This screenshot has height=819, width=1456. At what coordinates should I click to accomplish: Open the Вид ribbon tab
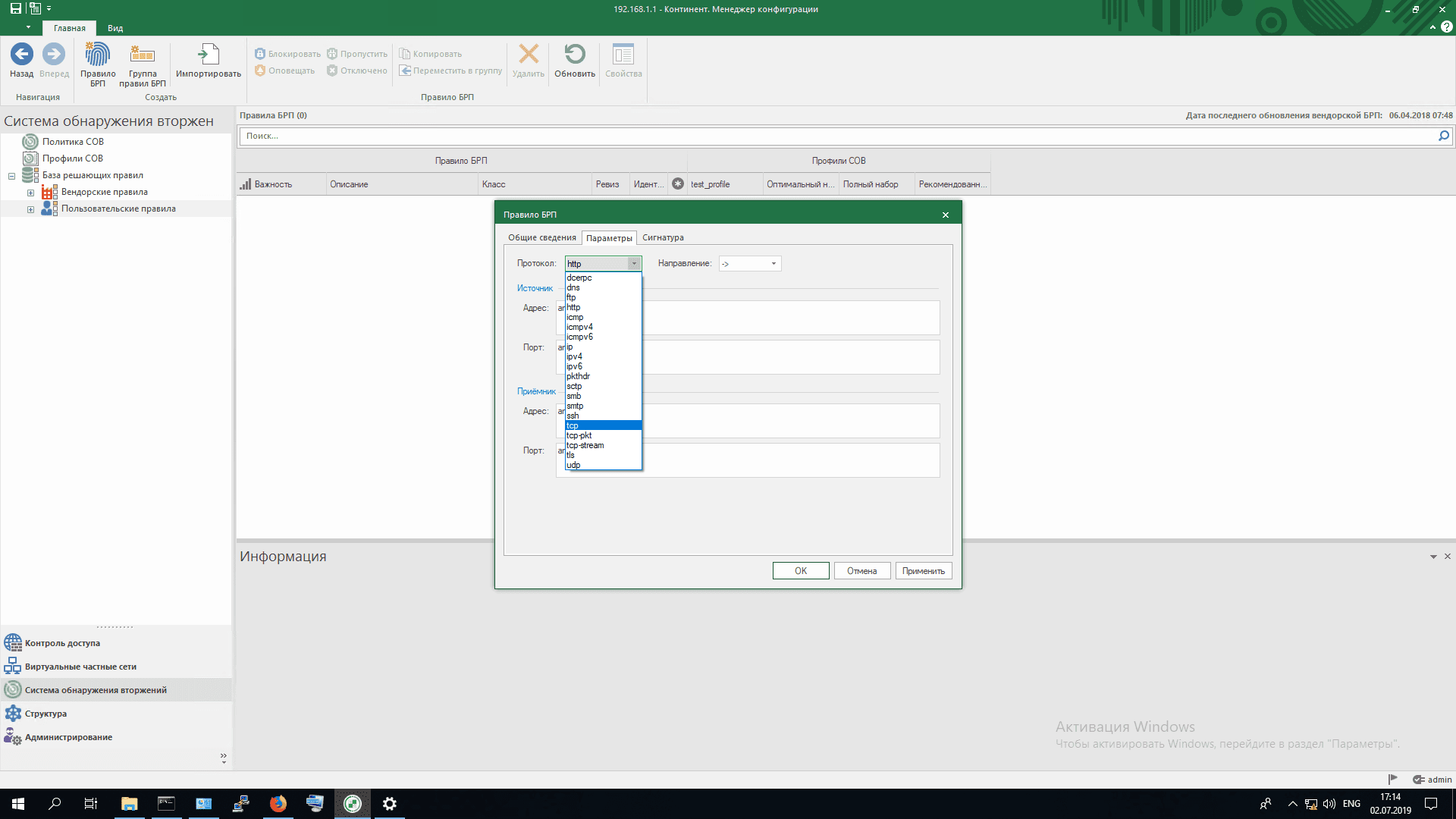click(x=115, y=28)
